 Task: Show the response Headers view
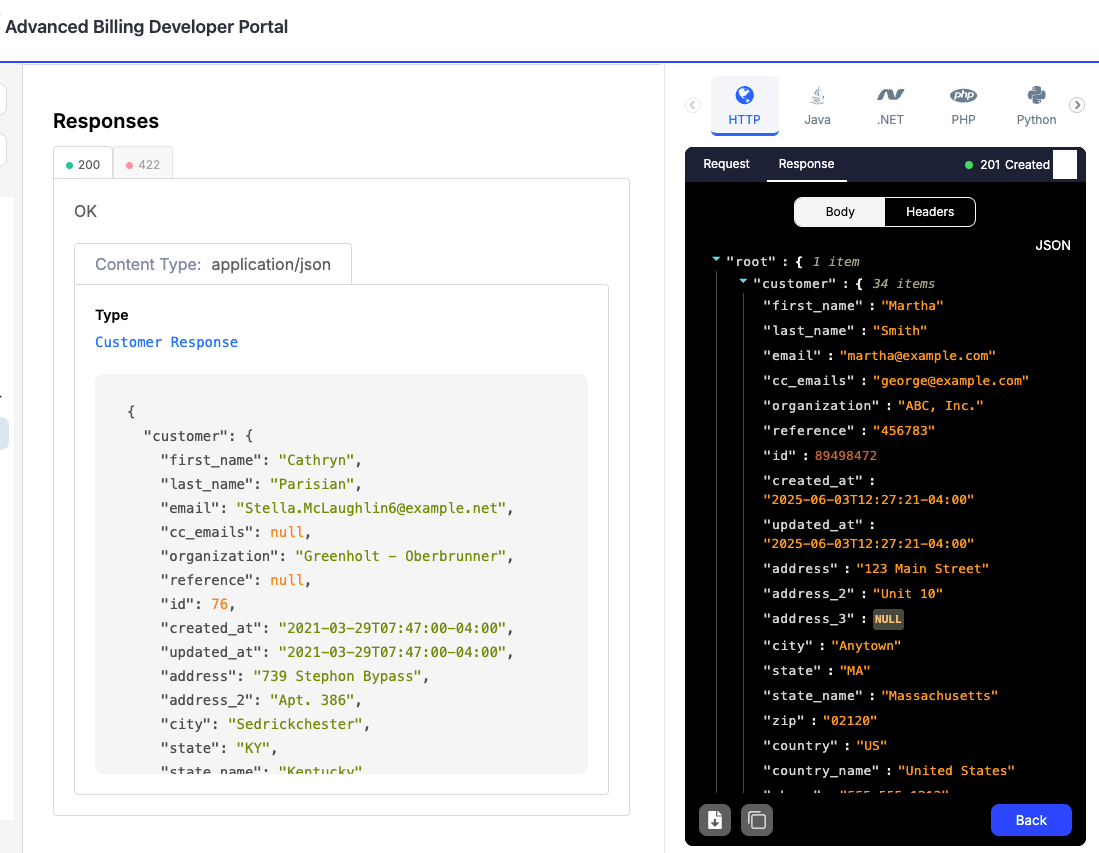(x=930, y=212)
